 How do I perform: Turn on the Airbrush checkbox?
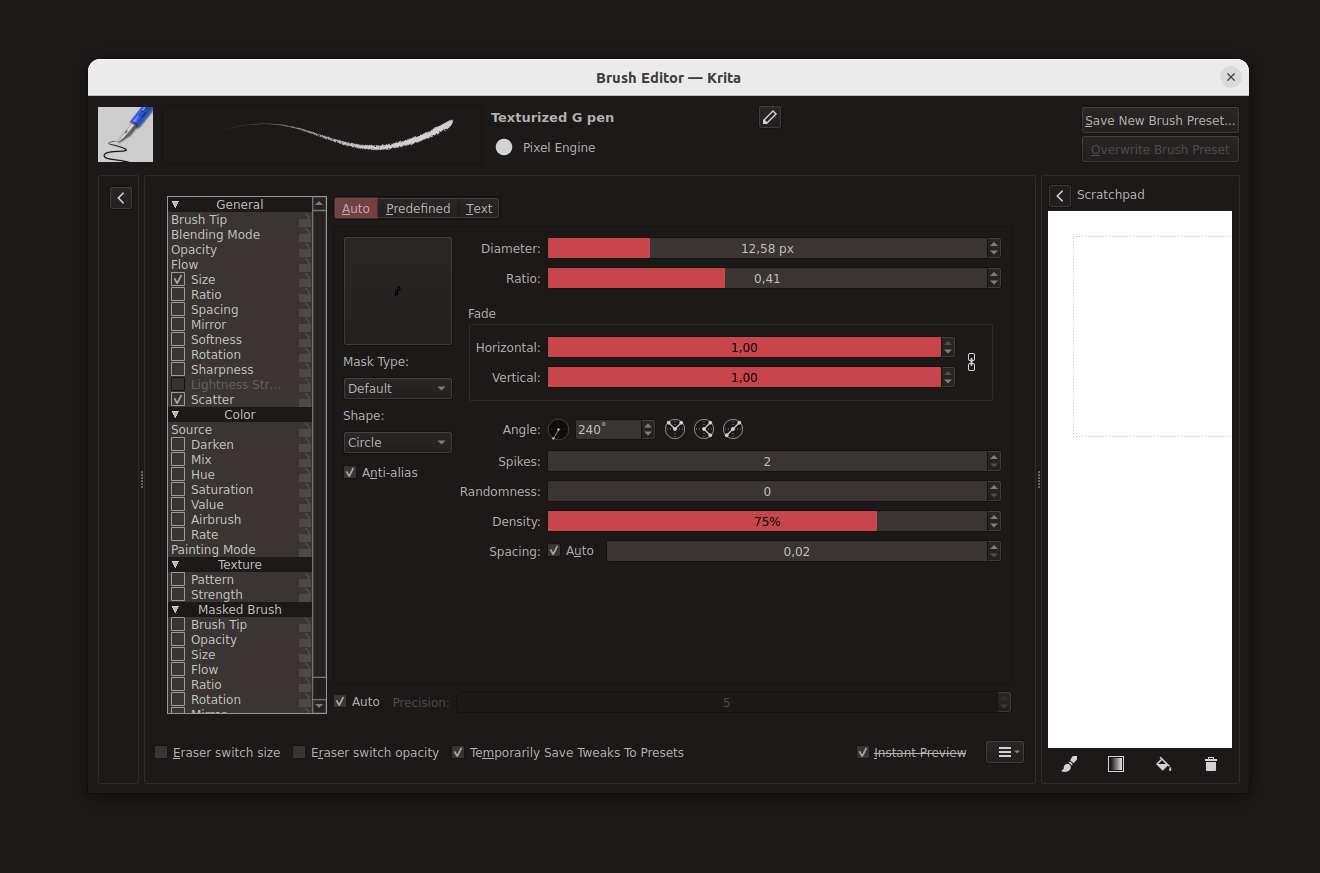[x=178, y=520]
